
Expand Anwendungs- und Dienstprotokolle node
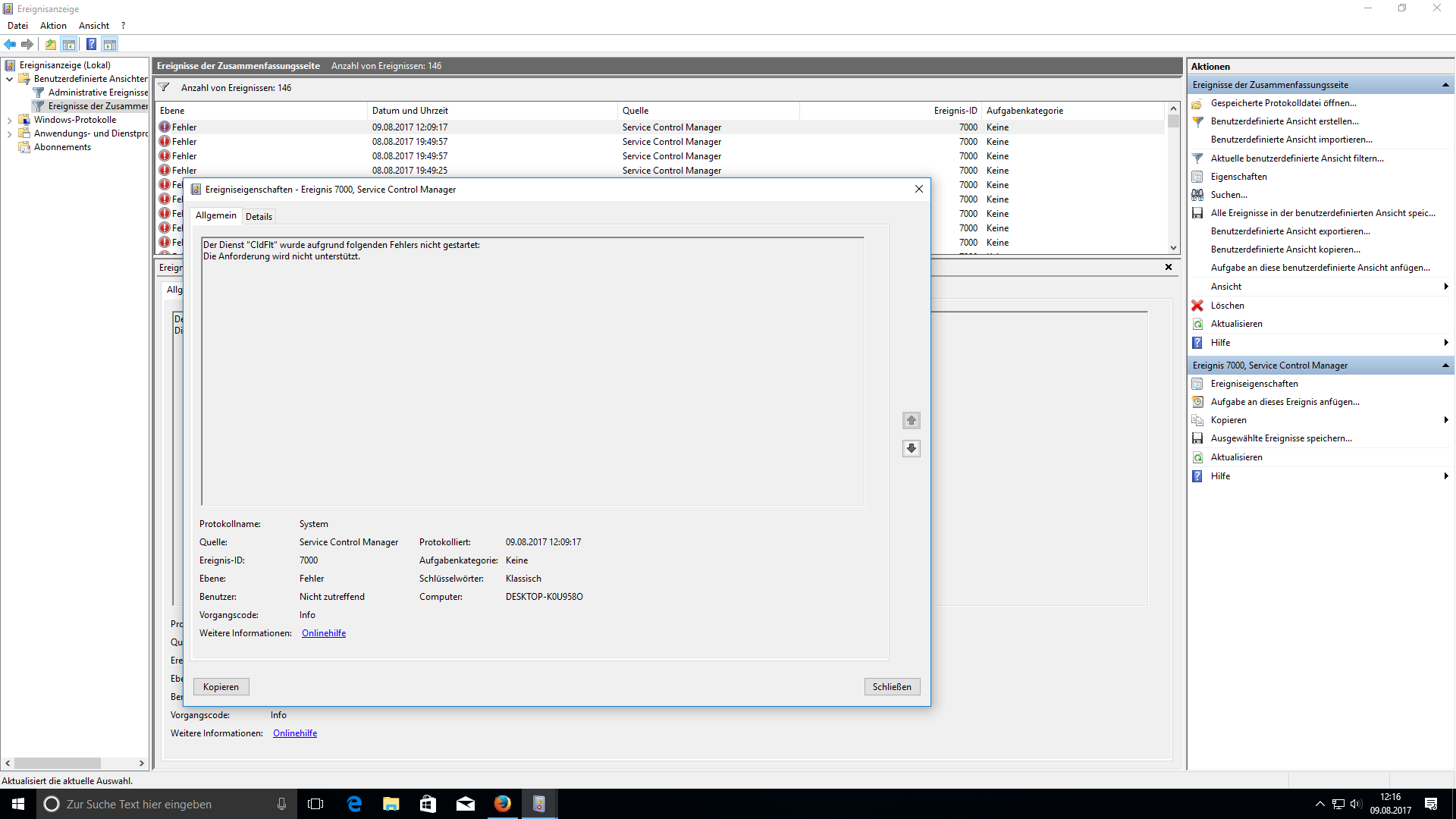(9, 133)
